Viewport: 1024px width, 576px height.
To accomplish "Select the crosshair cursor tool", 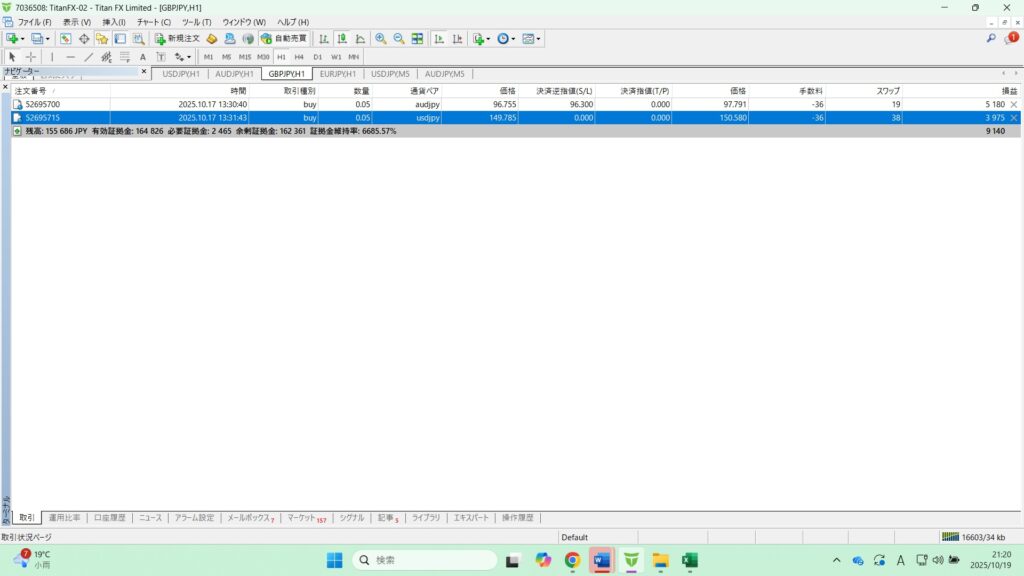I will click(31, 57).
